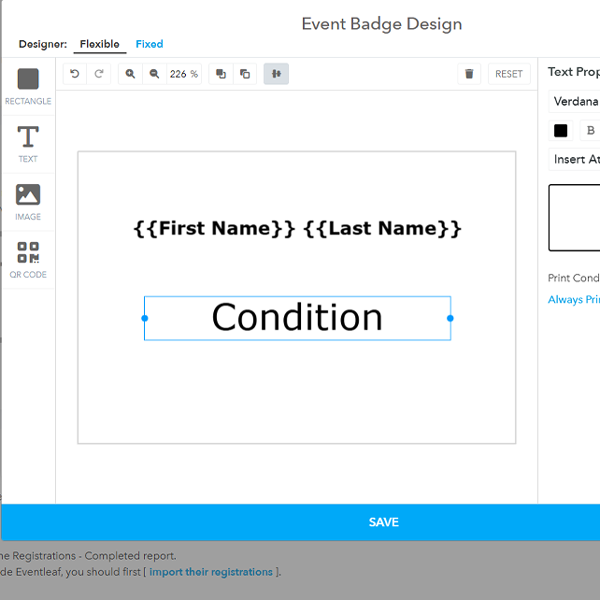Open the black text color swatch
The height and width of the screenshot is (600, 600).
pyautogui.click(x=561, y=131)
